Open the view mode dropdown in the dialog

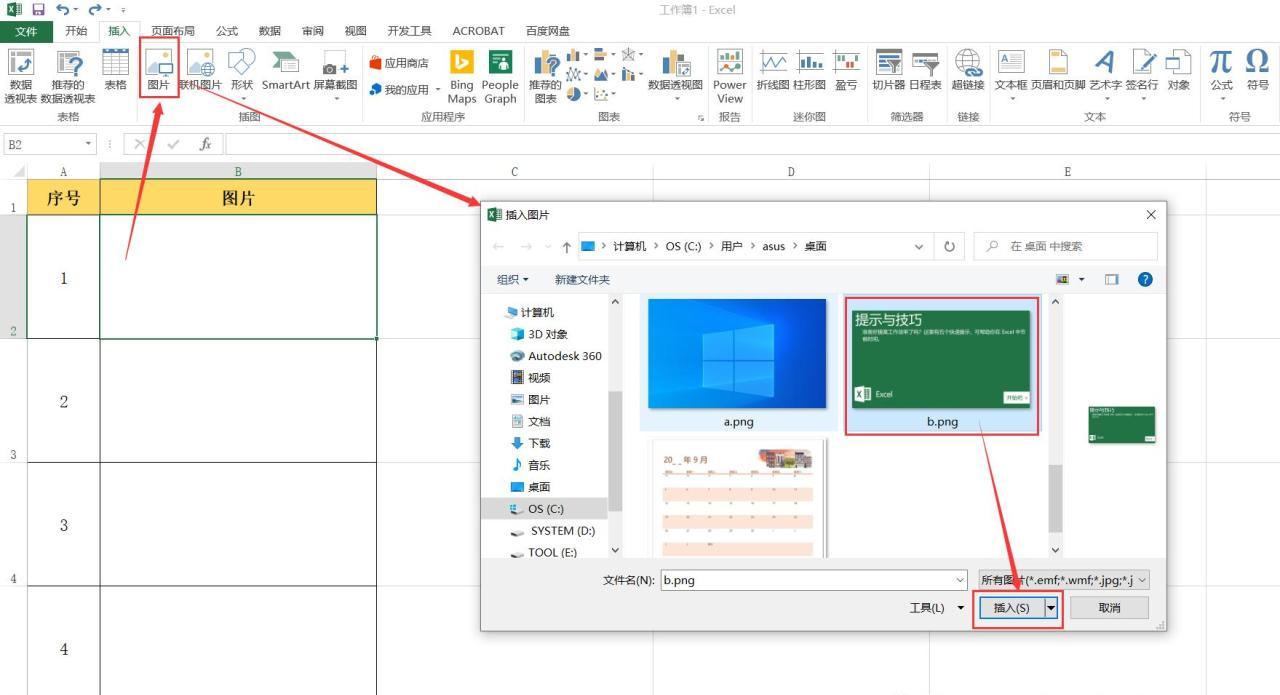(x=1082, y=279)
